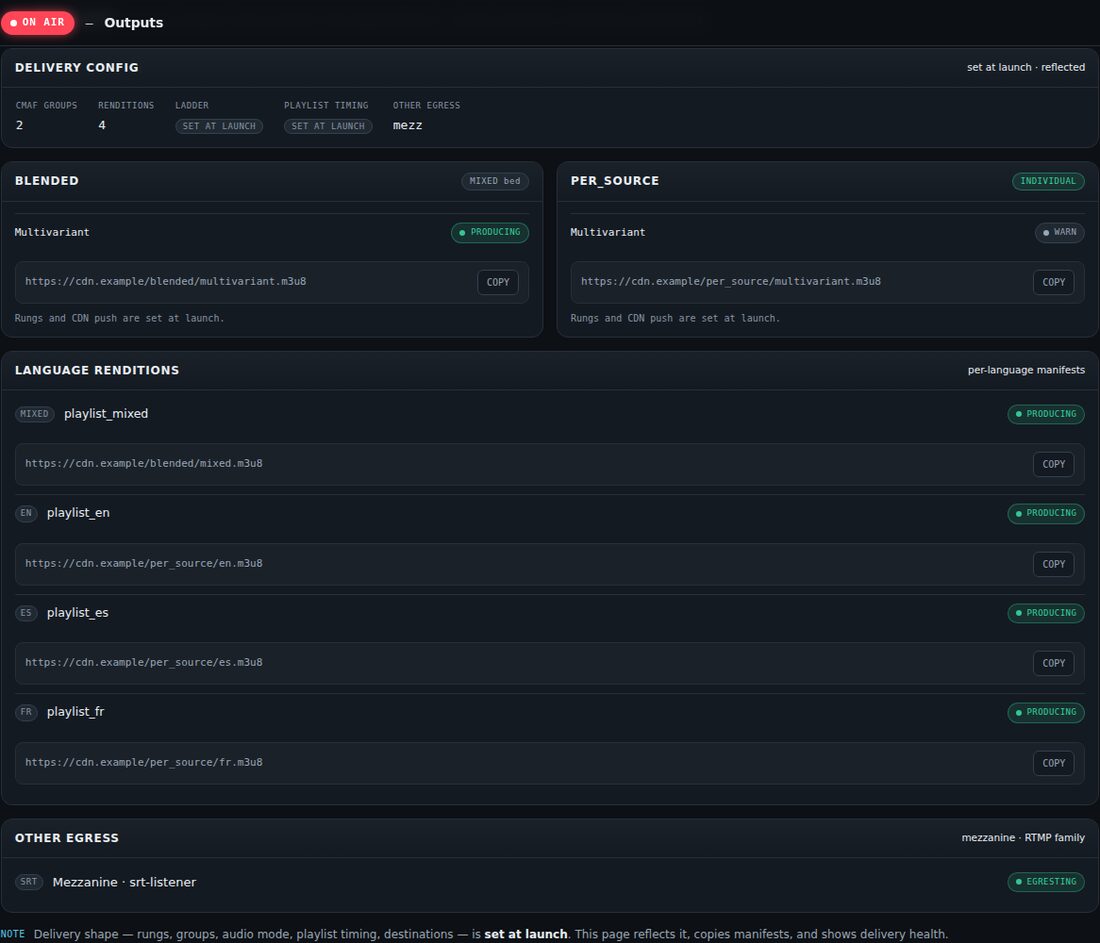Select the per_source multivariant.m3u8 URL text
This screenshot has width=1100, height=943.
pyautogui.click(x=730, y=281)
